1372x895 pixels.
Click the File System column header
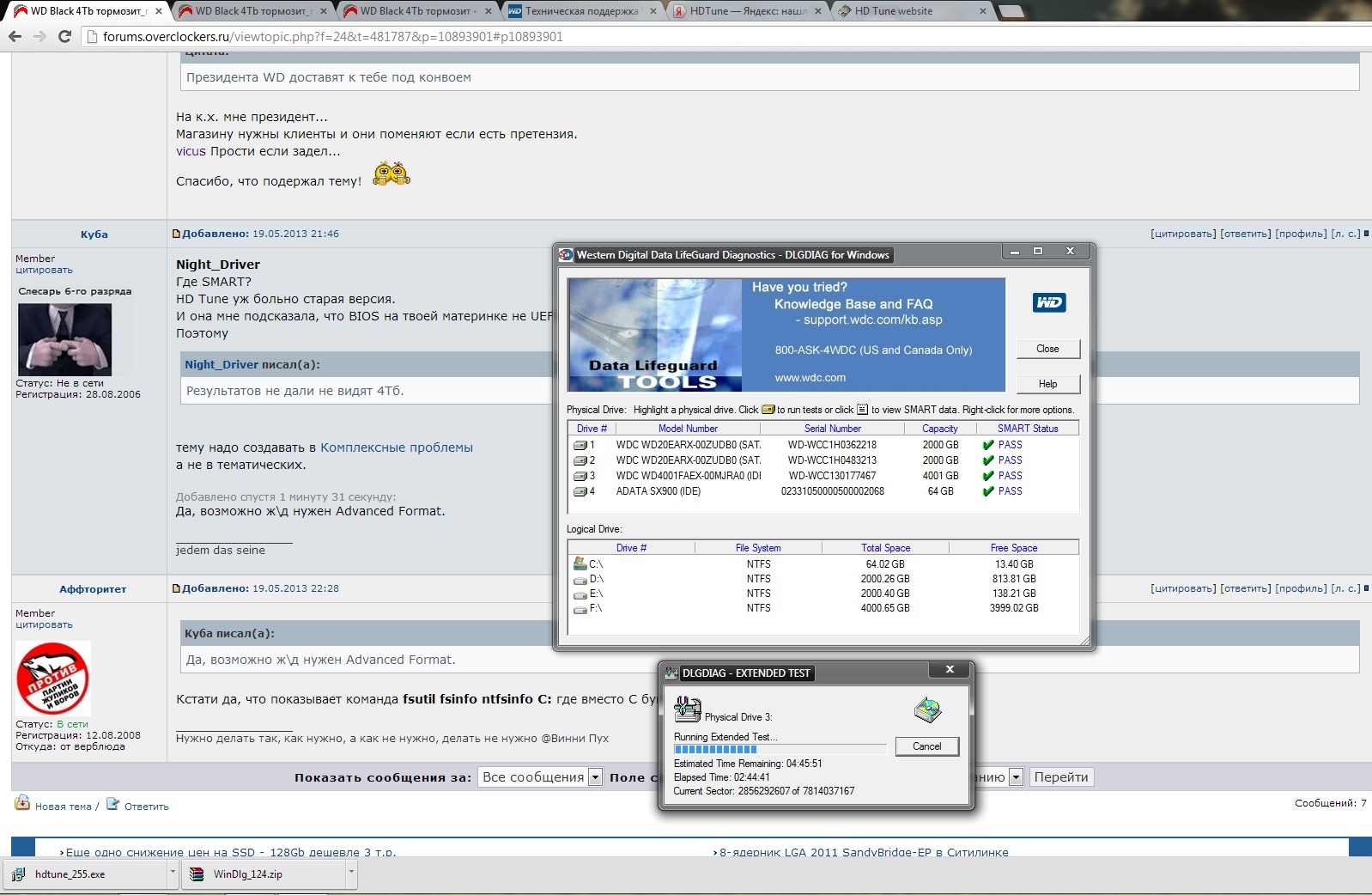pyautogui.click(x=758, y=548)
